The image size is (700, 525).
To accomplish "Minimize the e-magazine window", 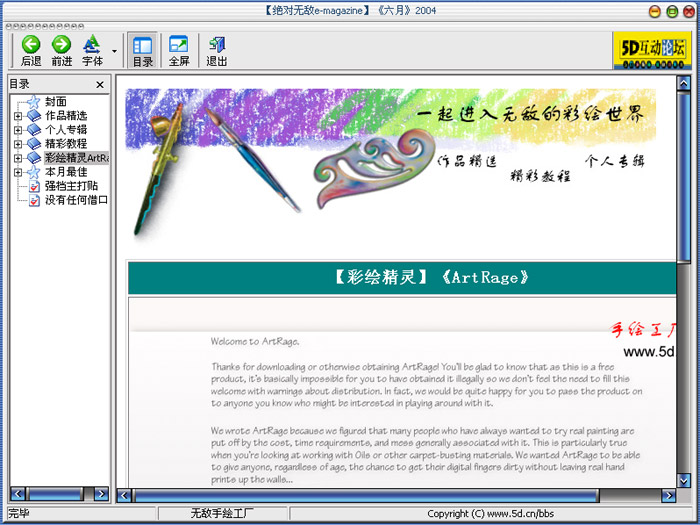I will click(654, 12).
